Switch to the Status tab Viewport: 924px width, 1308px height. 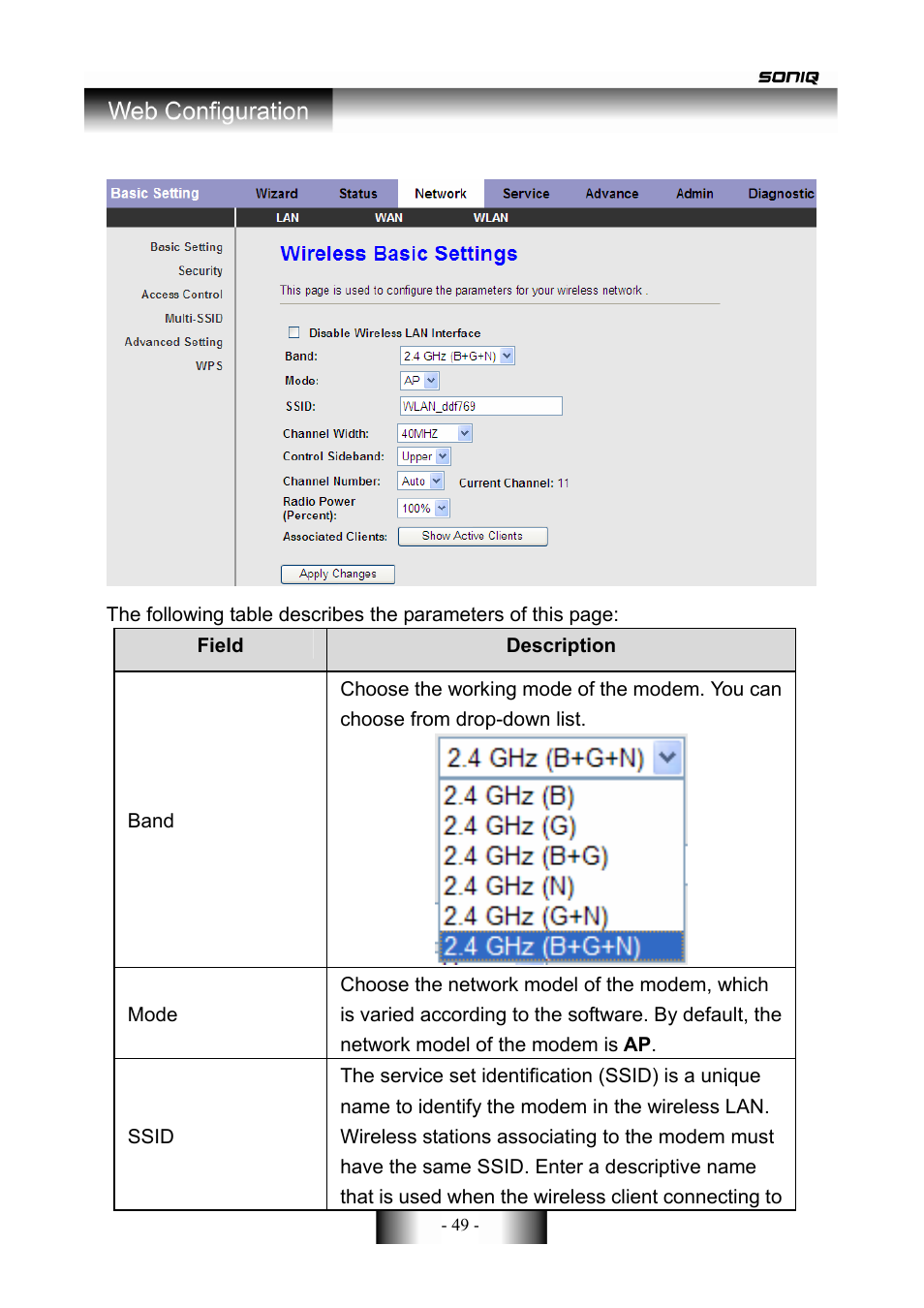(x=357, y=194)
